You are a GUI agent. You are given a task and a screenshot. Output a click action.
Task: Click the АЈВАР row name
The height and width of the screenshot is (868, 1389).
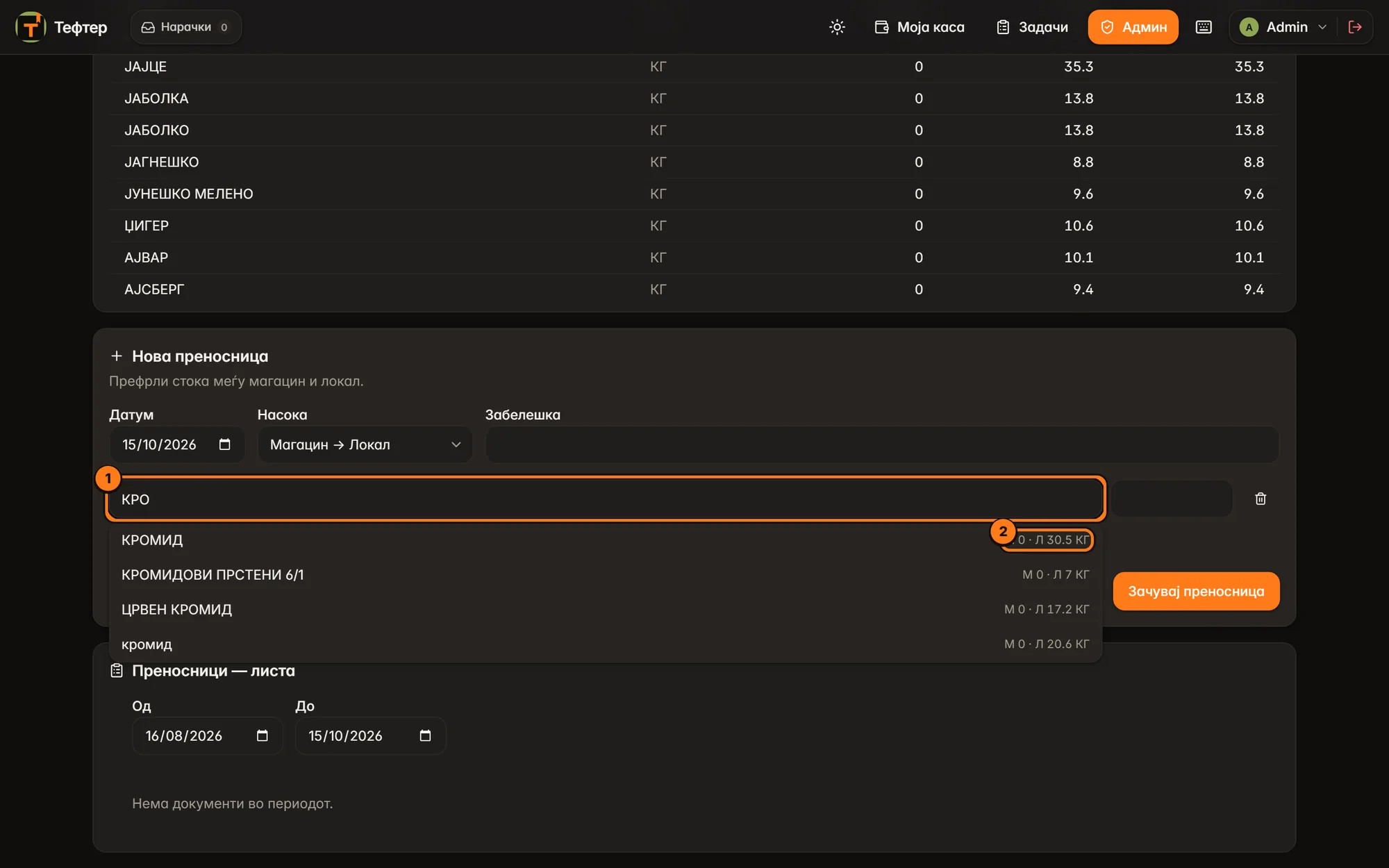[146, 258]
